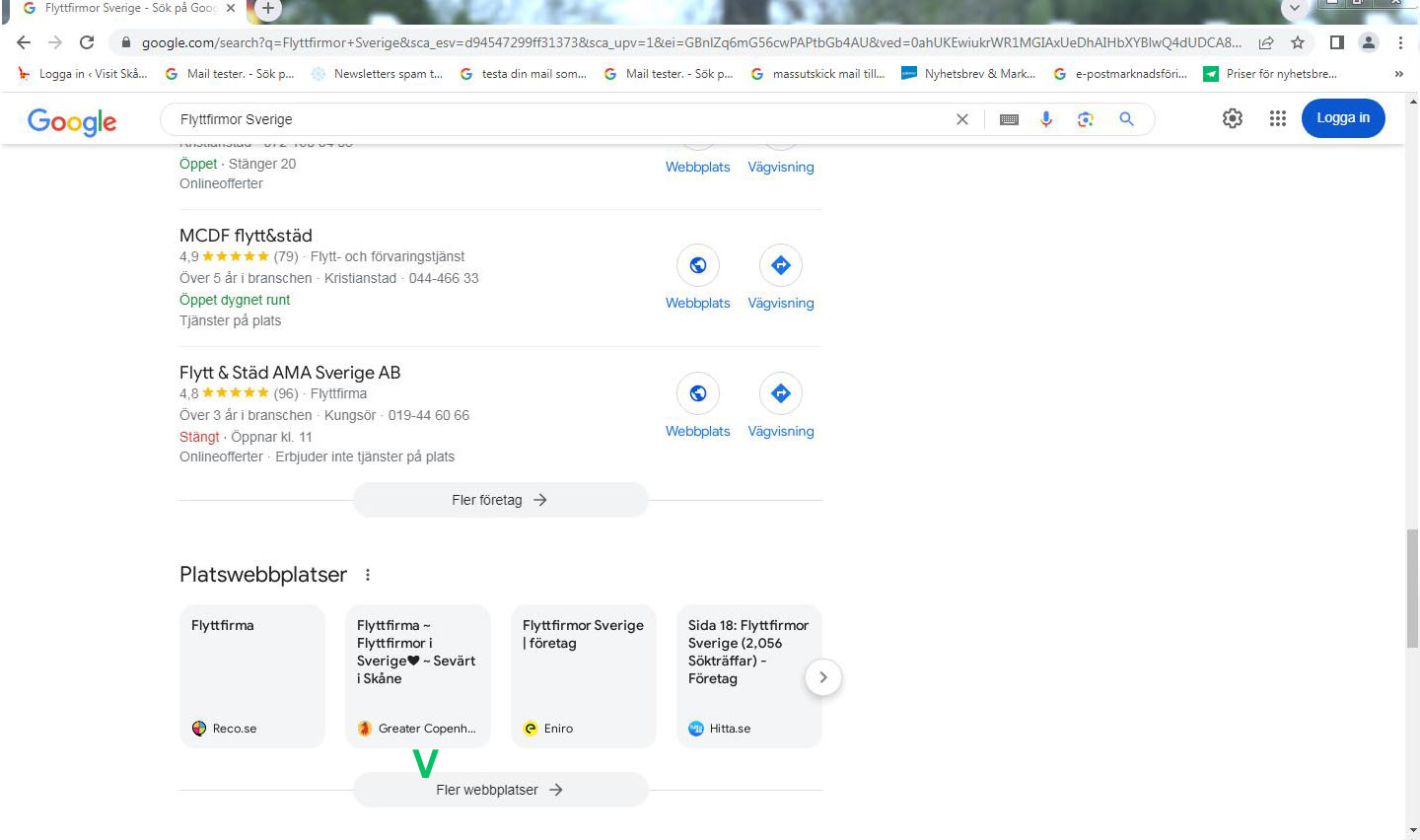Screen dimensions: 1420x840
Task: Click the Google logo
Action: (x=72, y=121)
